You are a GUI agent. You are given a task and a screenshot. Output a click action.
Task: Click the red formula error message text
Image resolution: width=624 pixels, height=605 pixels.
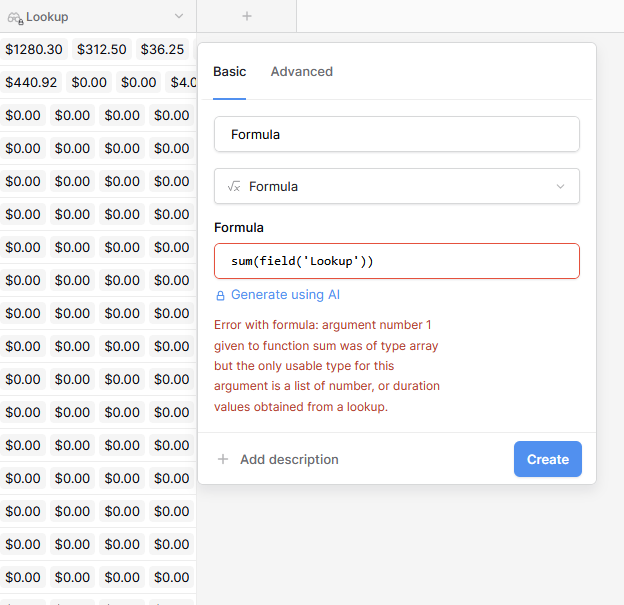point(327,366)
